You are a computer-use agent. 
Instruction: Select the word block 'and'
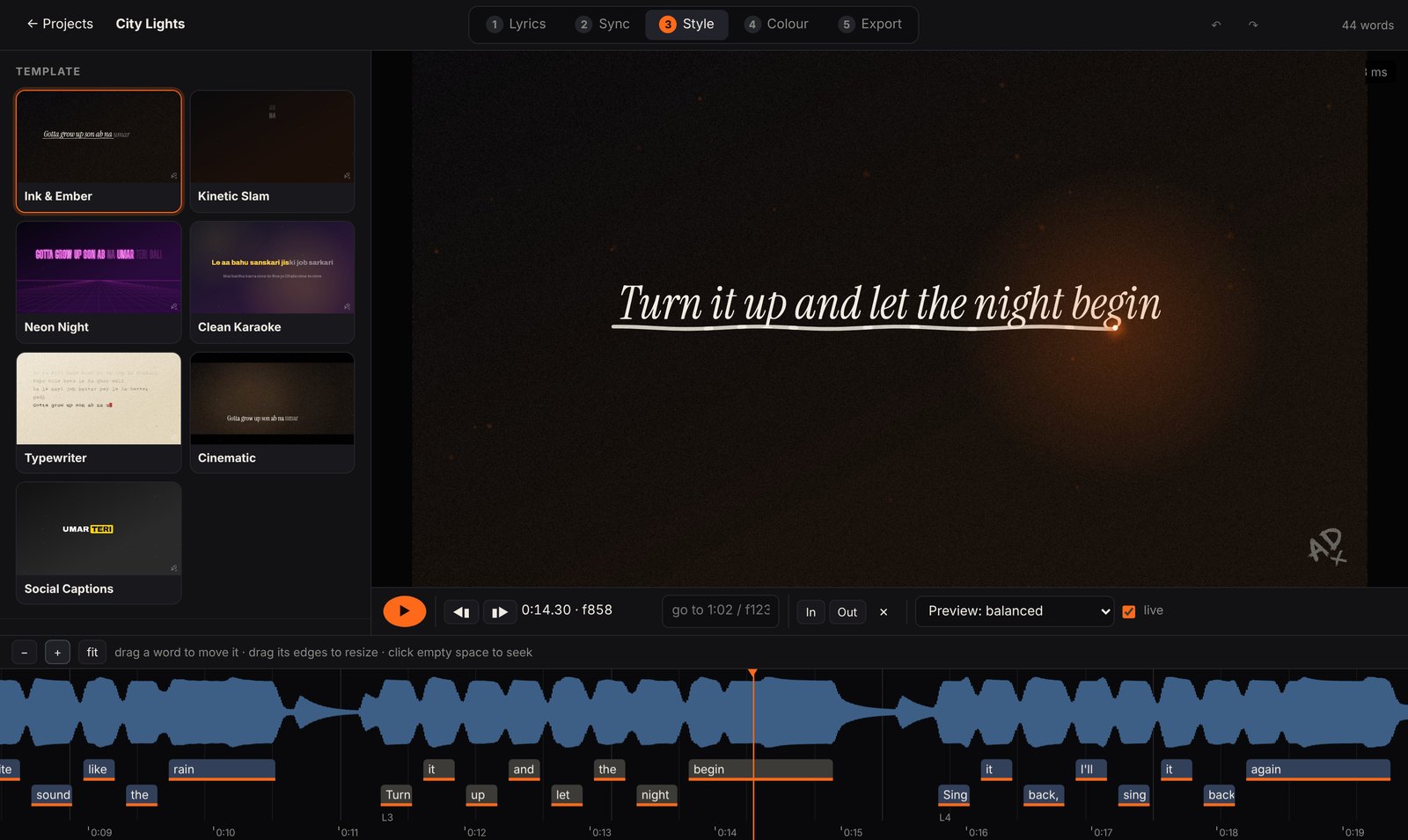tap(524, 770)
